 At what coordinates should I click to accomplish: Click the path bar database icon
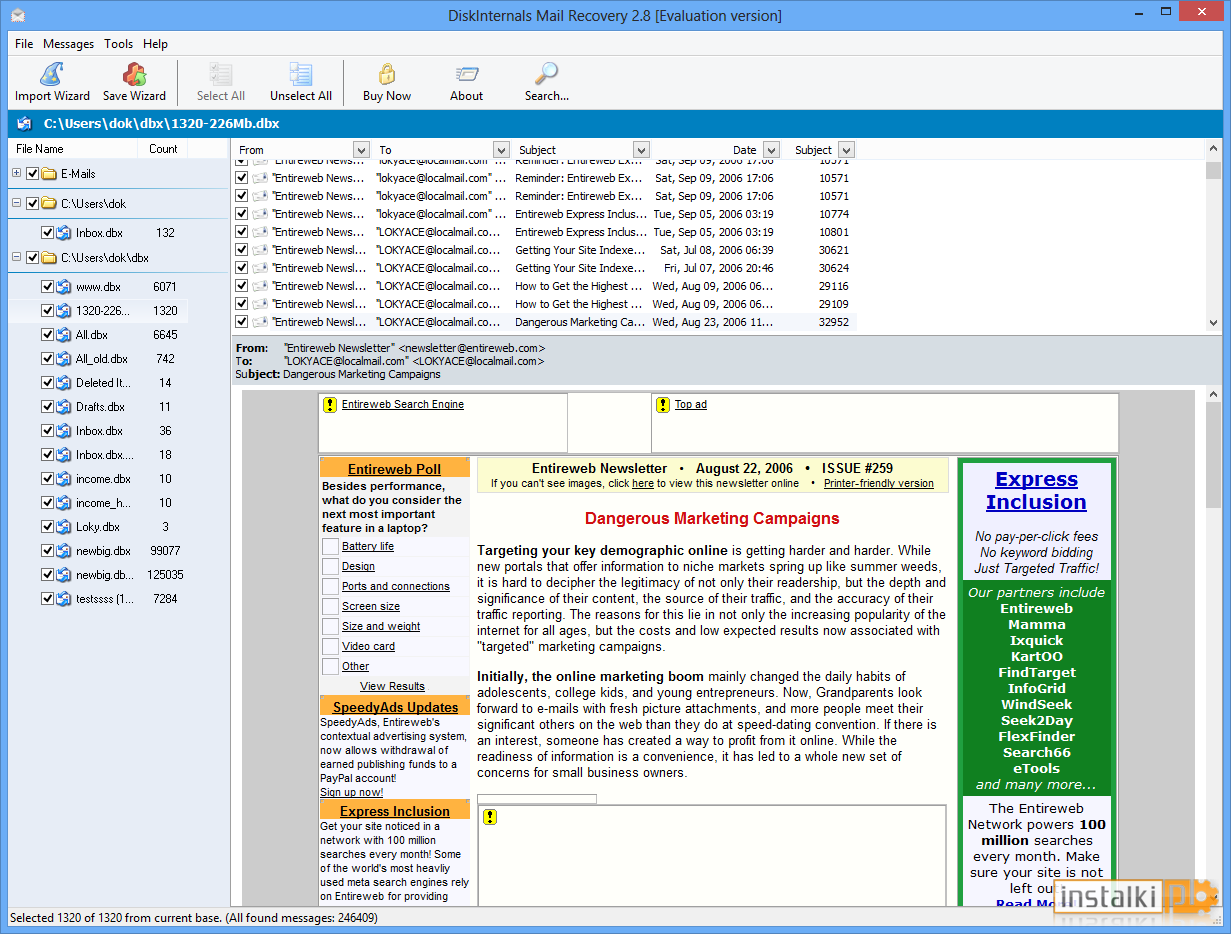pyautogui.click(x=25, y=124)
